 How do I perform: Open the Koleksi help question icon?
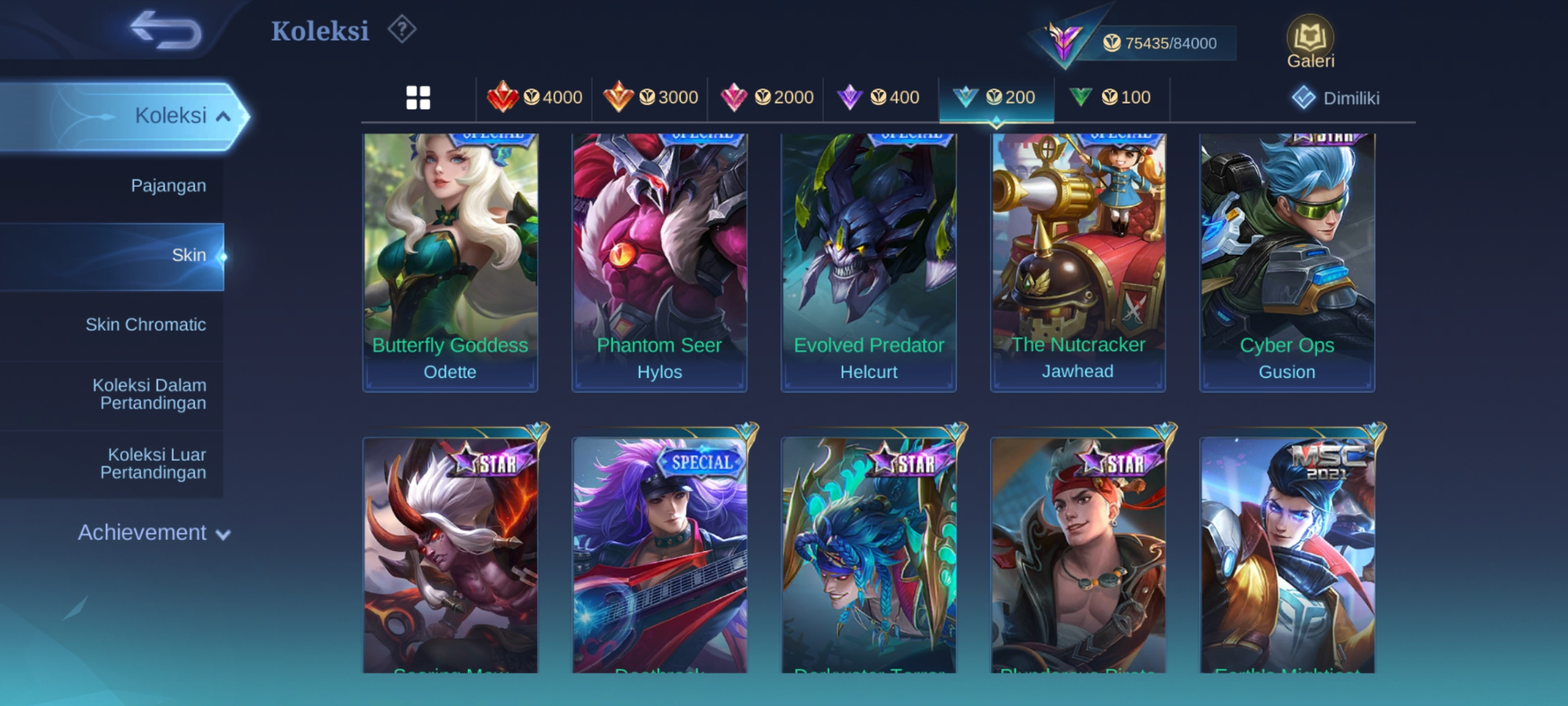[402, 30]
